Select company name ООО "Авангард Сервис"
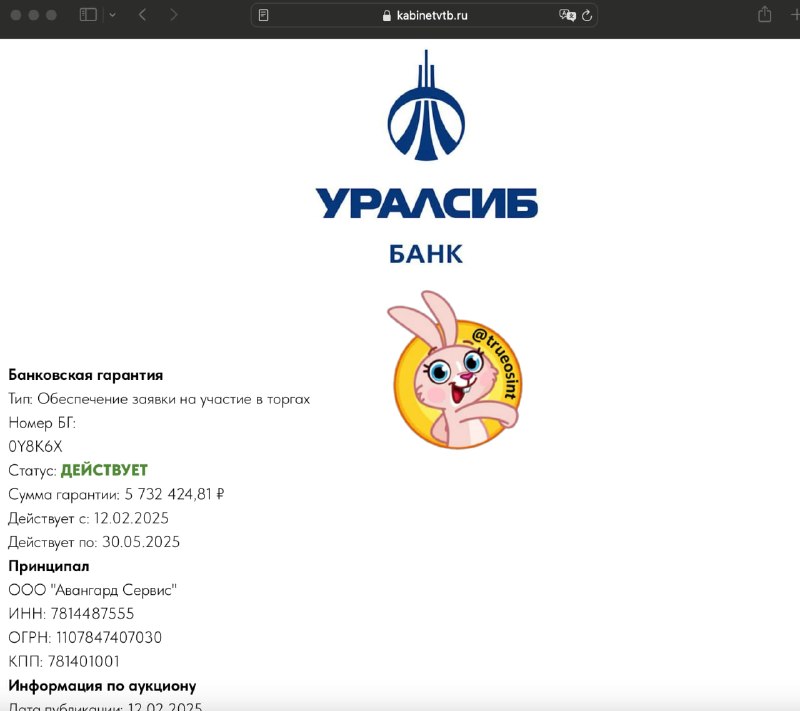This screenshot has width=800, height=711. tap(92, 590)
